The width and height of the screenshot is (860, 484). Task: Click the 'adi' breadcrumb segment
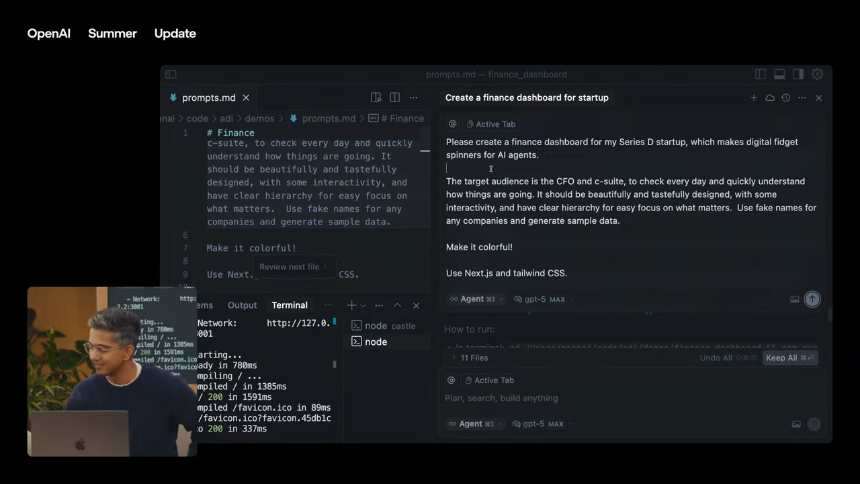[227, 119]
